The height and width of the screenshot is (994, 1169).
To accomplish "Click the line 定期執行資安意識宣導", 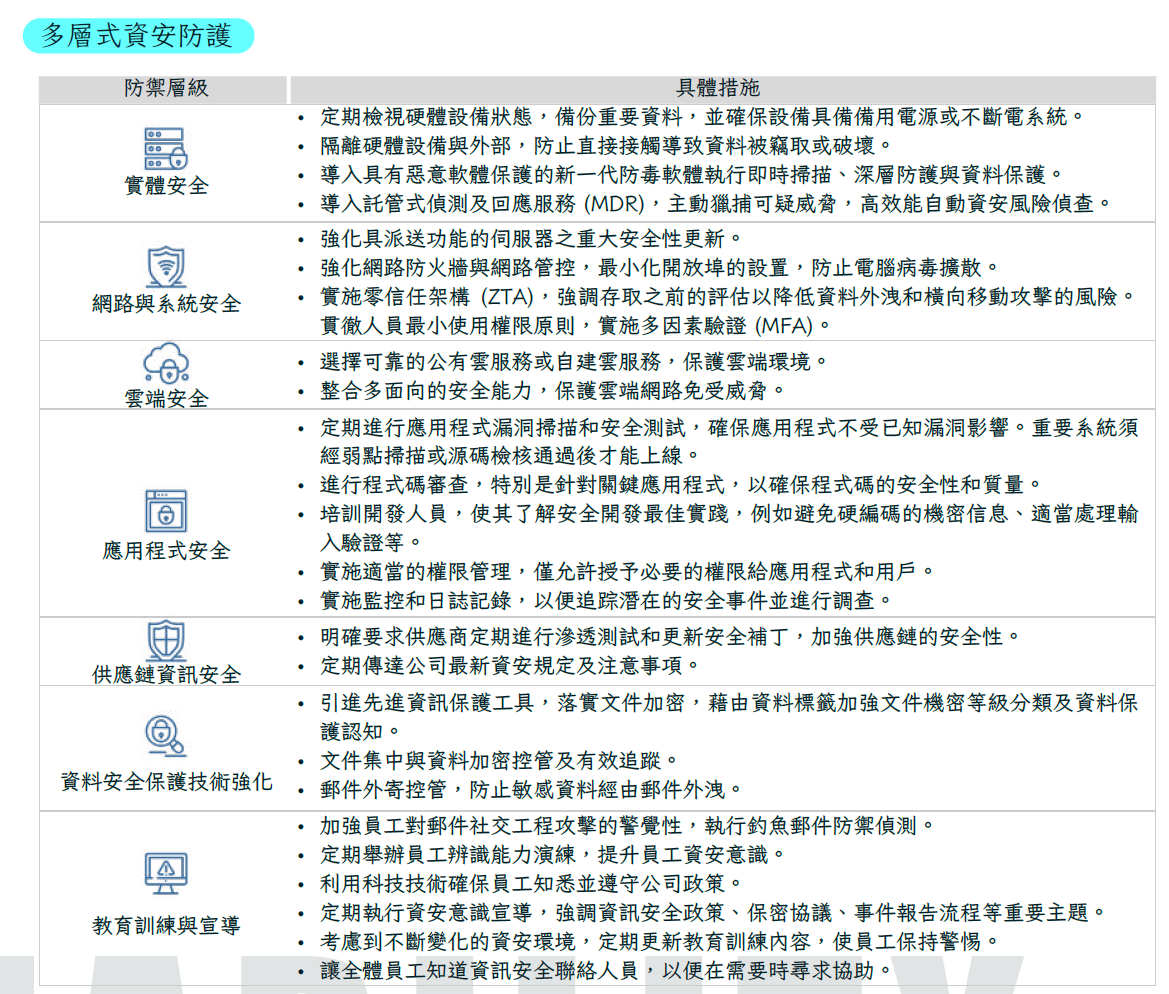I will (713, 913).
